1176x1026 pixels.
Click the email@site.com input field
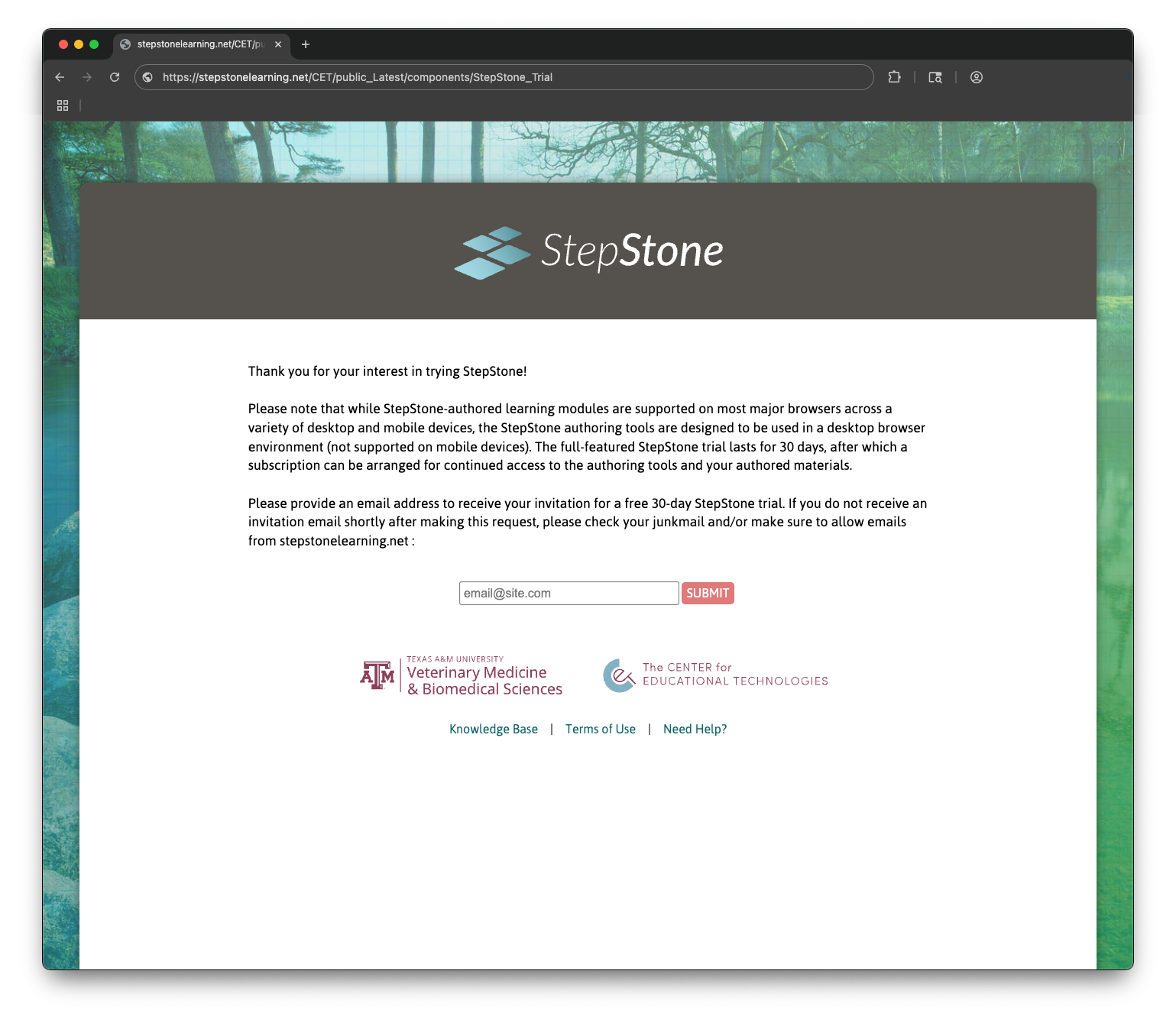[x=569, y=593]
